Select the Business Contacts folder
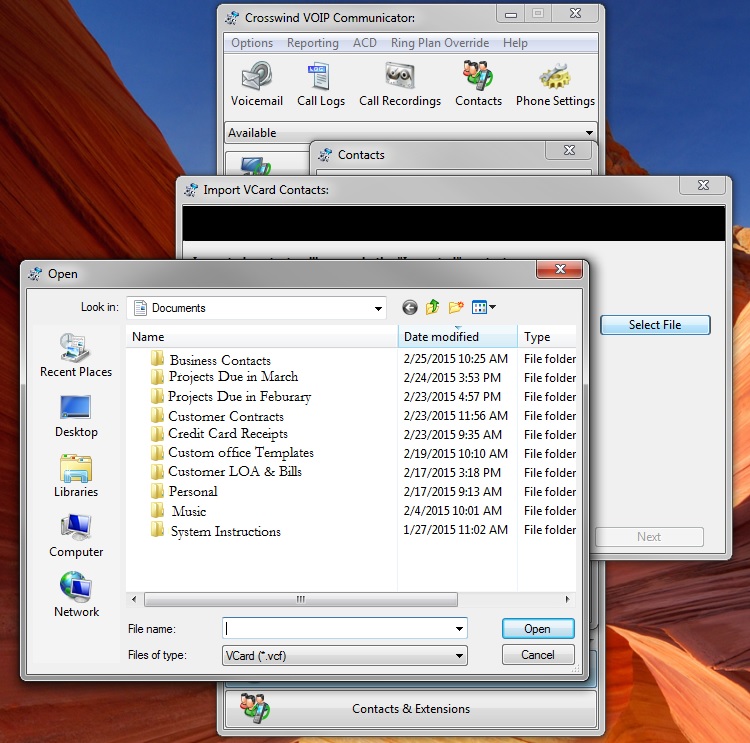The width and height of the screenshot is (750, 743). pyautogui.click(x=219, y=360)
